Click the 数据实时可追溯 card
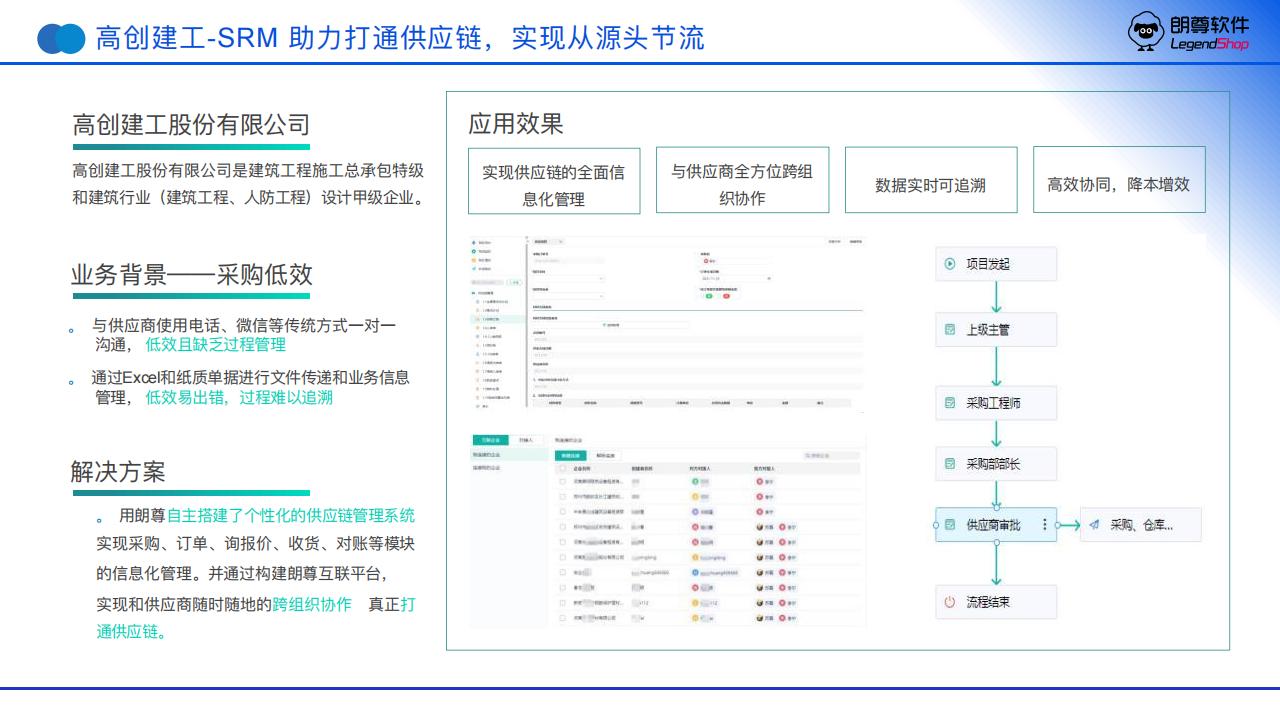 (x=931, y=180)
